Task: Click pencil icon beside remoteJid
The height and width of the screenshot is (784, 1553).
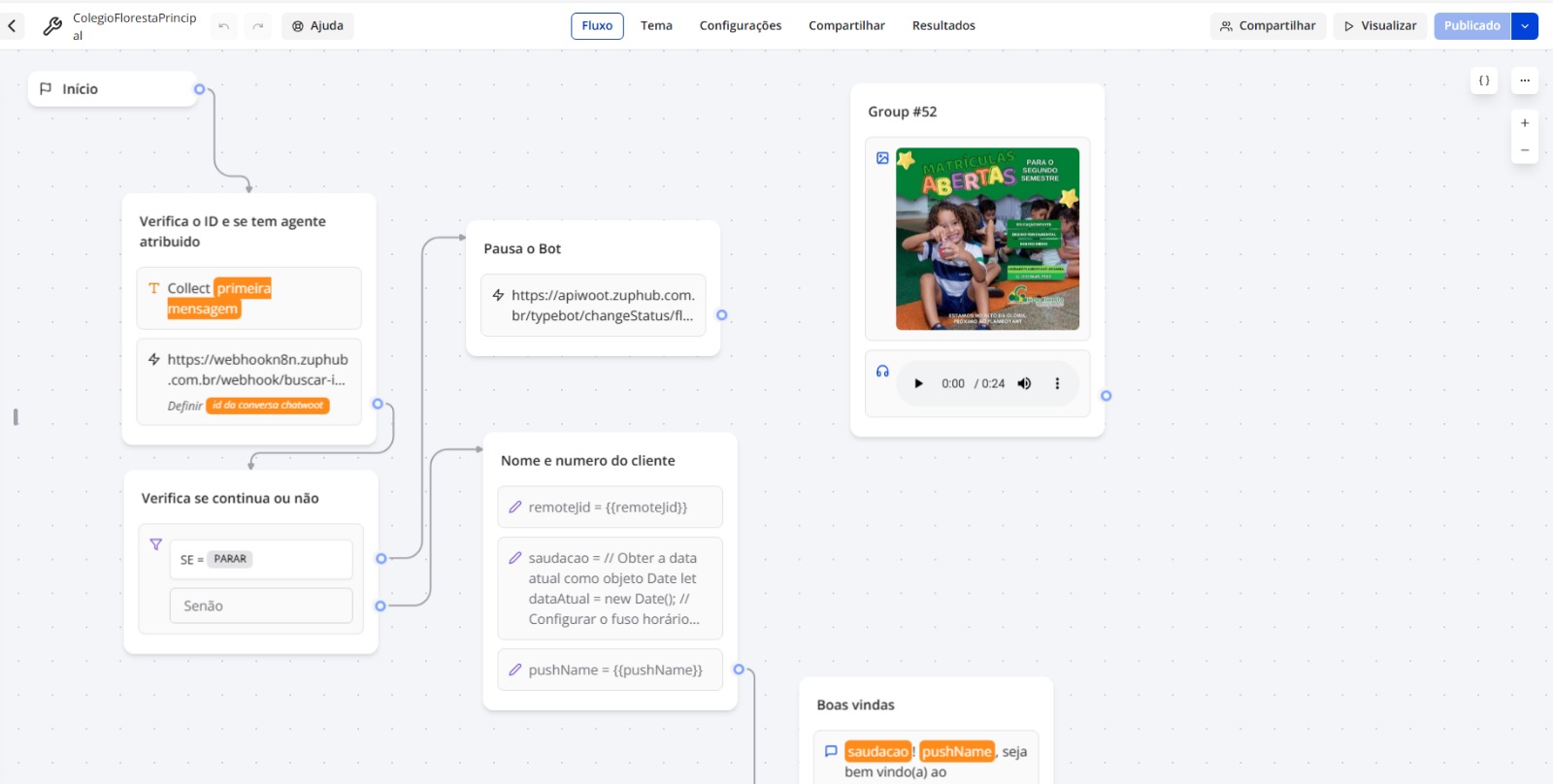Action: [515, 507]
